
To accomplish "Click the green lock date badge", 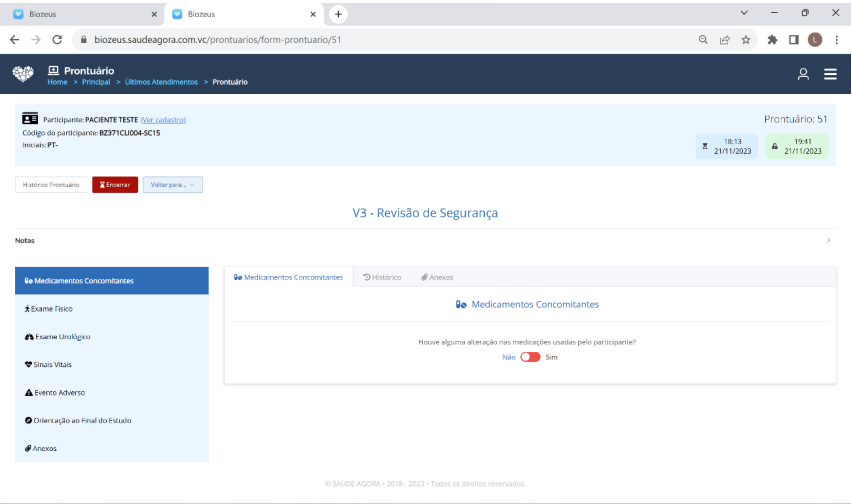I will (x=797, y=146).
